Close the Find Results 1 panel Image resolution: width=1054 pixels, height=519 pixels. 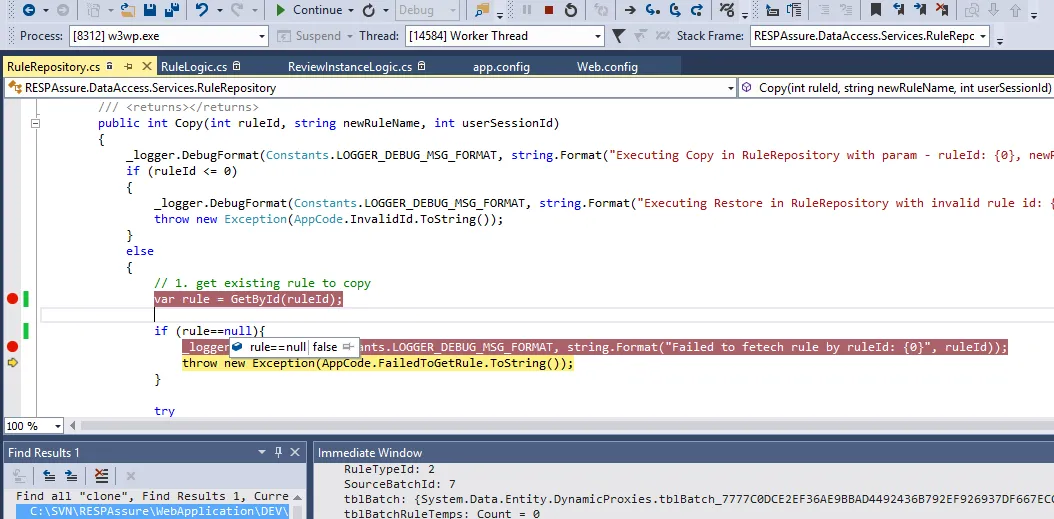294,452
